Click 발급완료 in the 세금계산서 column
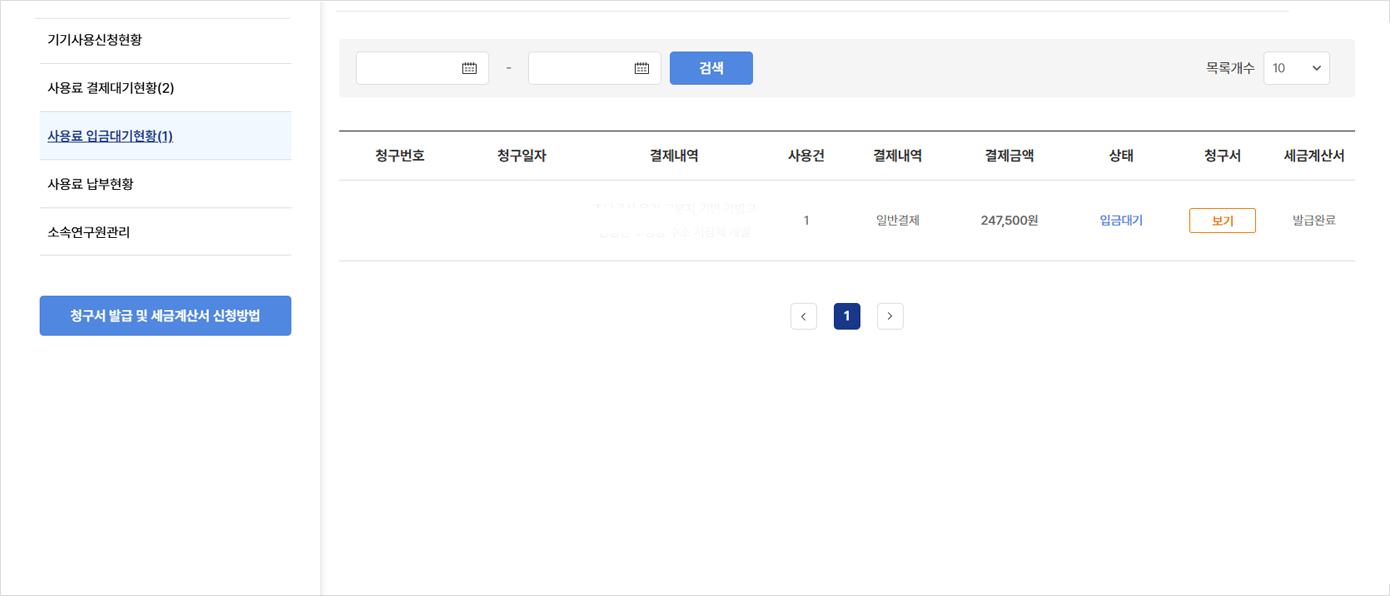Image resolution: width=1390 pixels, height=596 pixels. pyautogui.click(x=1313, y=220)
